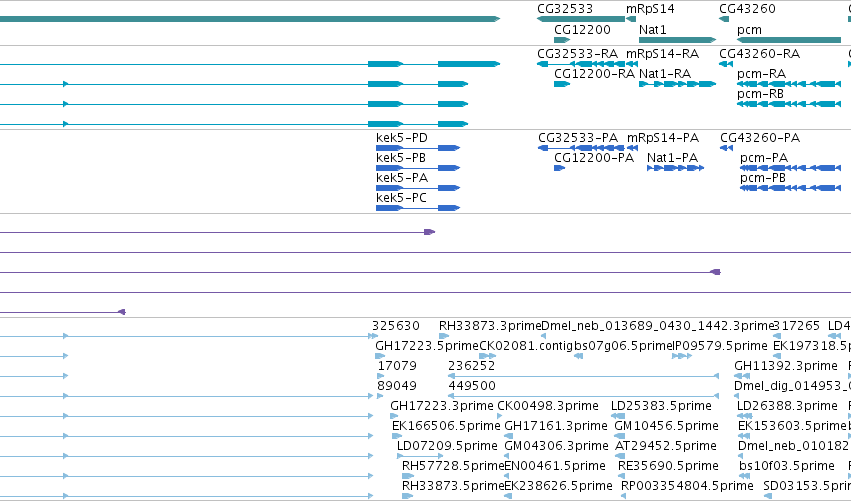Select the pcm gene feature
851x501 pixels.
tap(789, 40)
